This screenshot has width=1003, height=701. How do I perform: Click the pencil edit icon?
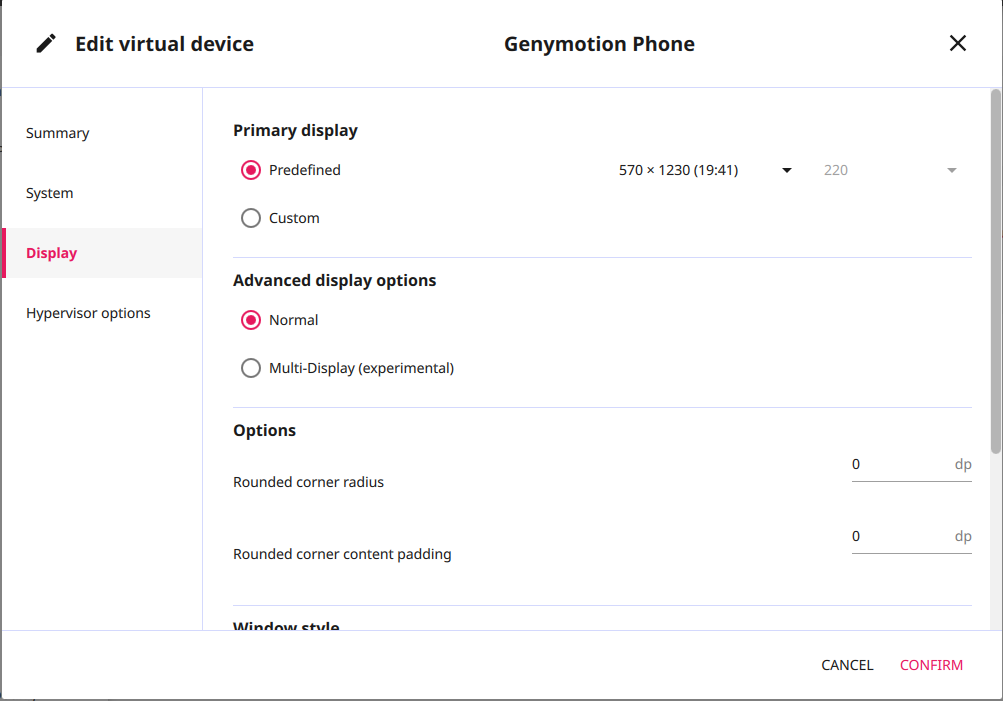[46, 44]
